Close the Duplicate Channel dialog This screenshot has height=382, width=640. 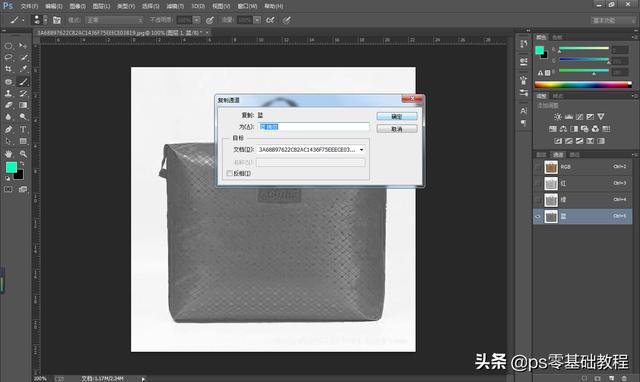412,99
